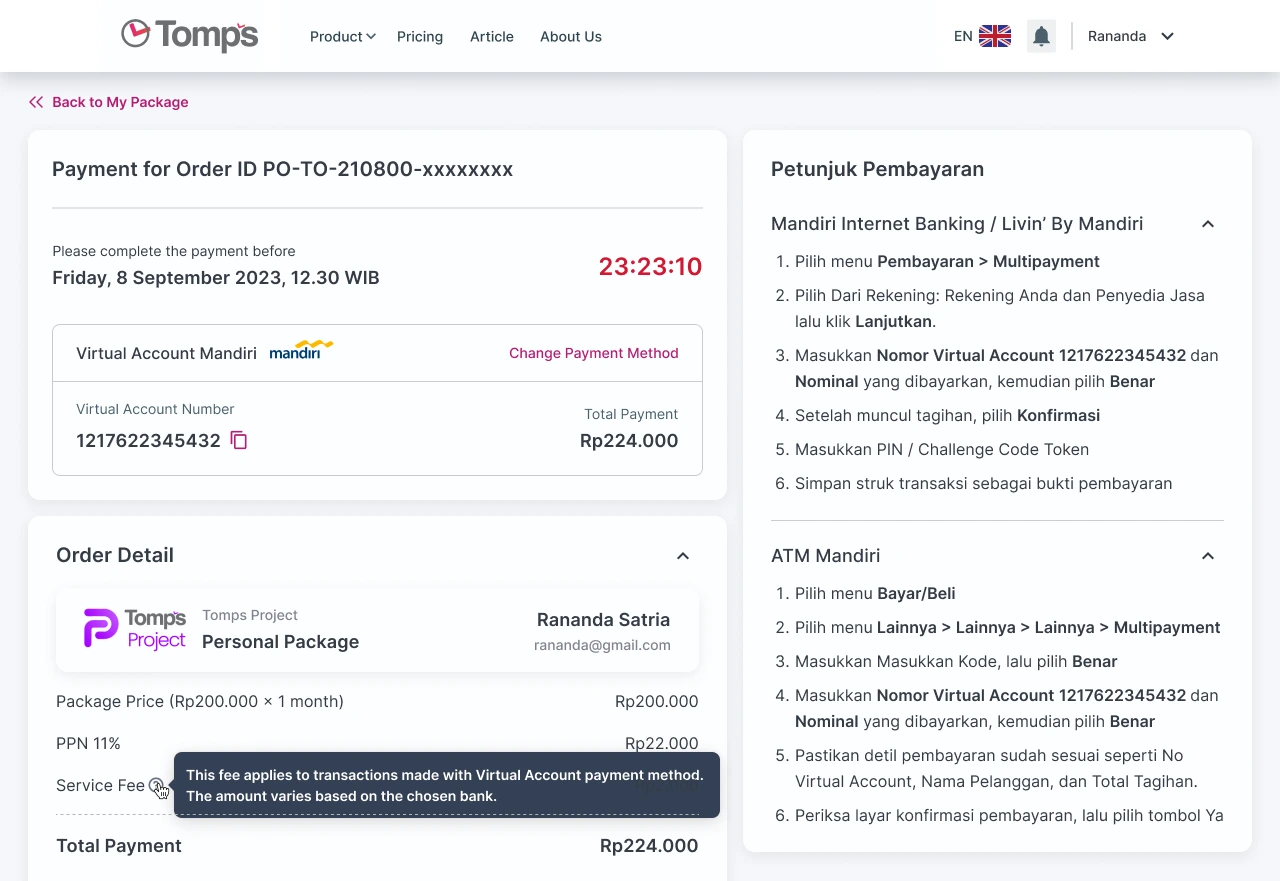This screenshot has height=881, width=1280.
Task: Collapse Mandiri Internet Banking instructions
Action: click(x=1208, y=224)
